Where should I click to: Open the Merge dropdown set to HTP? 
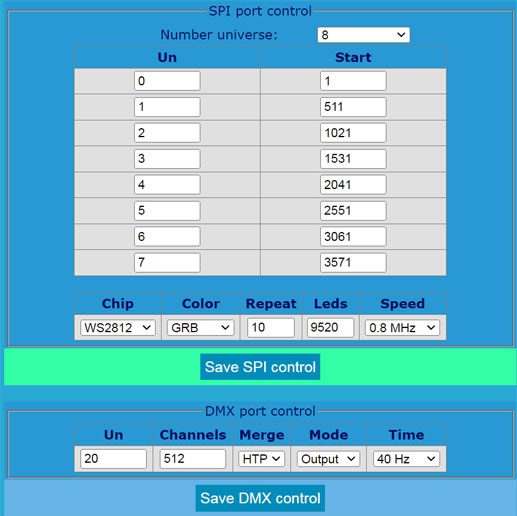point(261,459)
